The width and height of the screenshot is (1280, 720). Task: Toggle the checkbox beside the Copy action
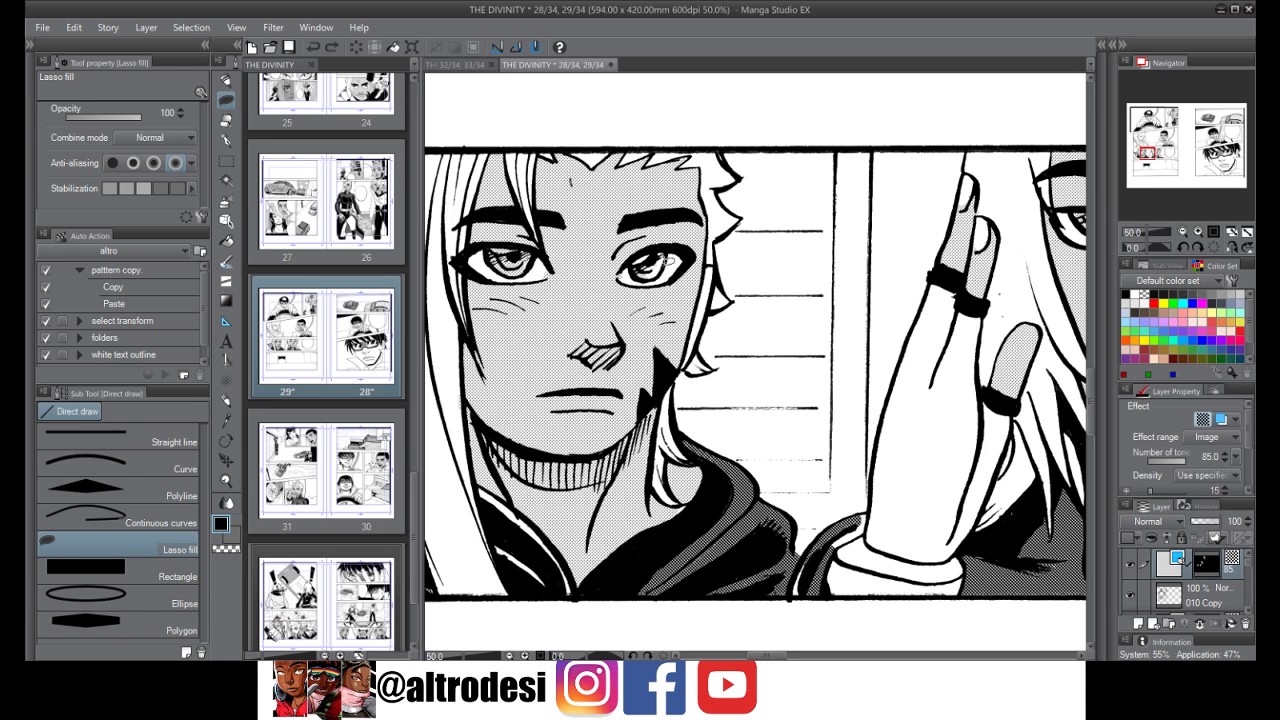click(45, 287)
